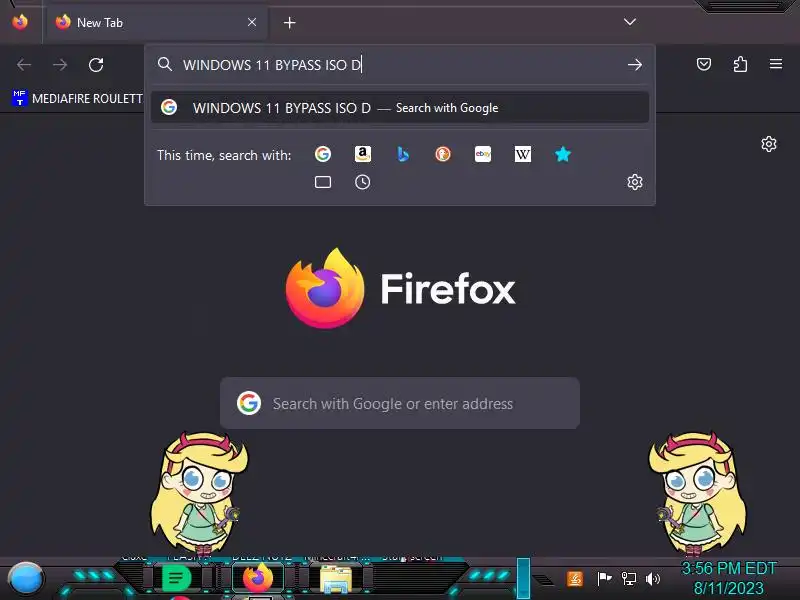800x600 pixels.
Task: Open a new tab with plus button
Action: (x=289, y=22)
